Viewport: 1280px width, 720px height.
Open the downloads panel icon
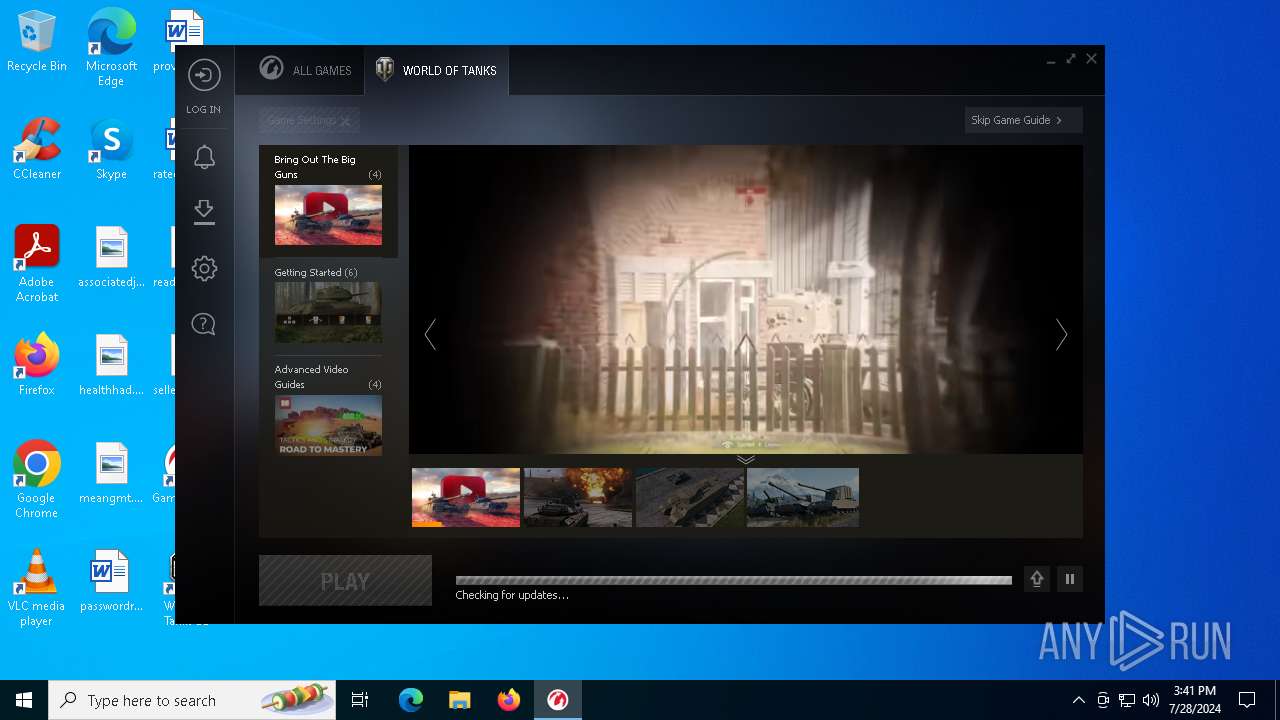pyautogui.click(x=204, y=212)
